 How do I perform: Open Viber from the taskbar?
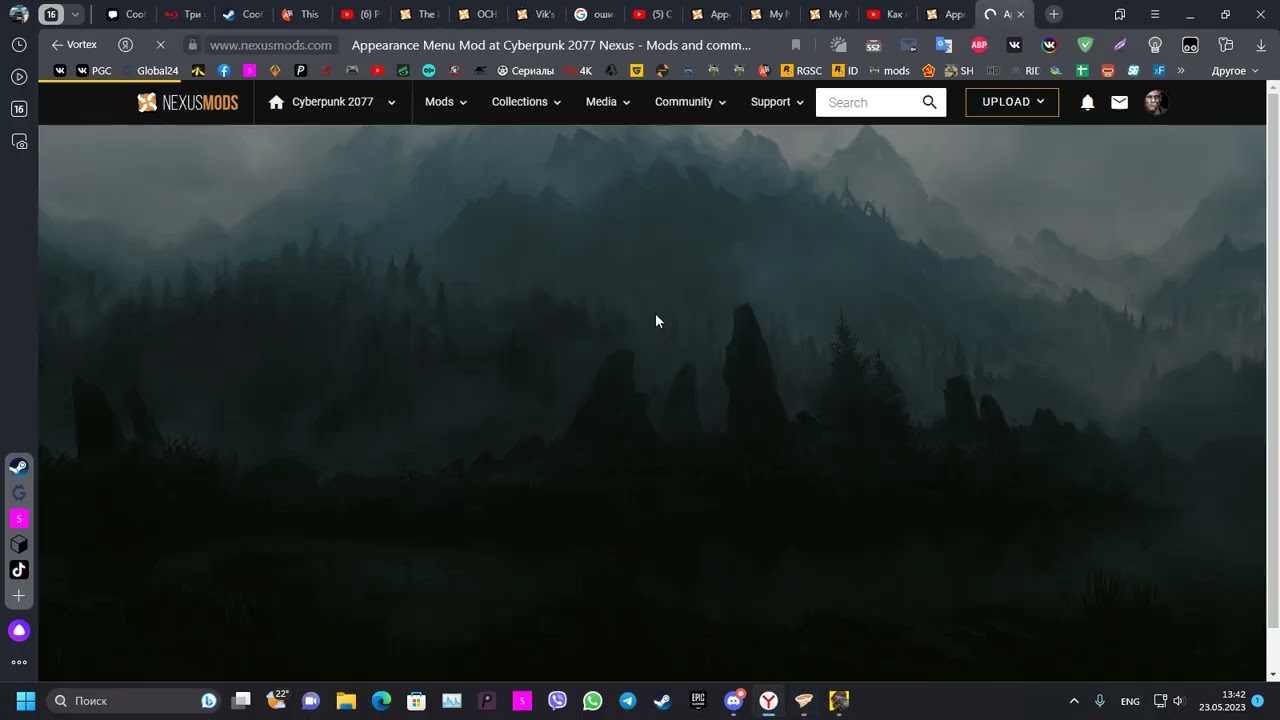tap(557, 701)
